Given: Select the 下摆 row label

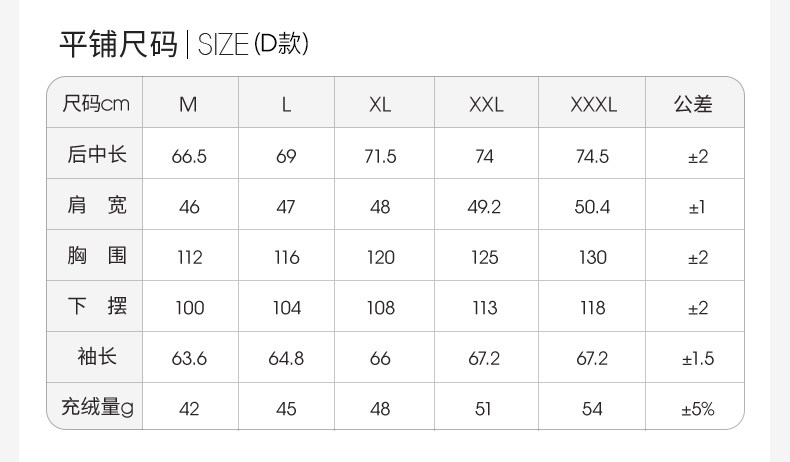Looking at the screenshot, I should 97,306.
